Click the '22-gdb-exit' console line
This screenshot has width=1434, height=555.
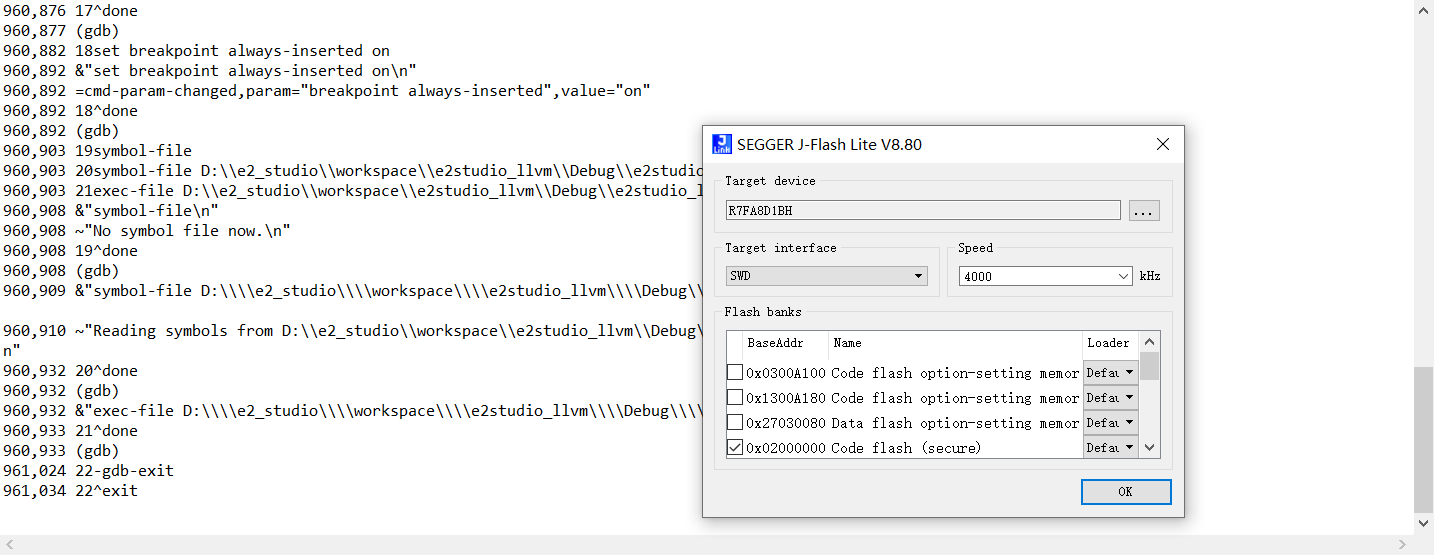(x=88, y=471)
